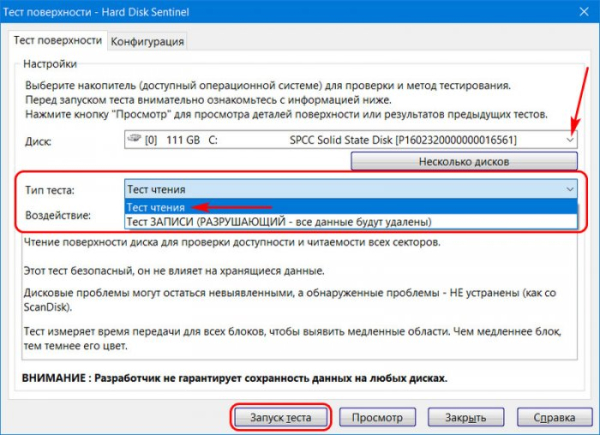Expand the disk dropdown arrow
This screenshot has width=600, height=435.
[570, 140]
